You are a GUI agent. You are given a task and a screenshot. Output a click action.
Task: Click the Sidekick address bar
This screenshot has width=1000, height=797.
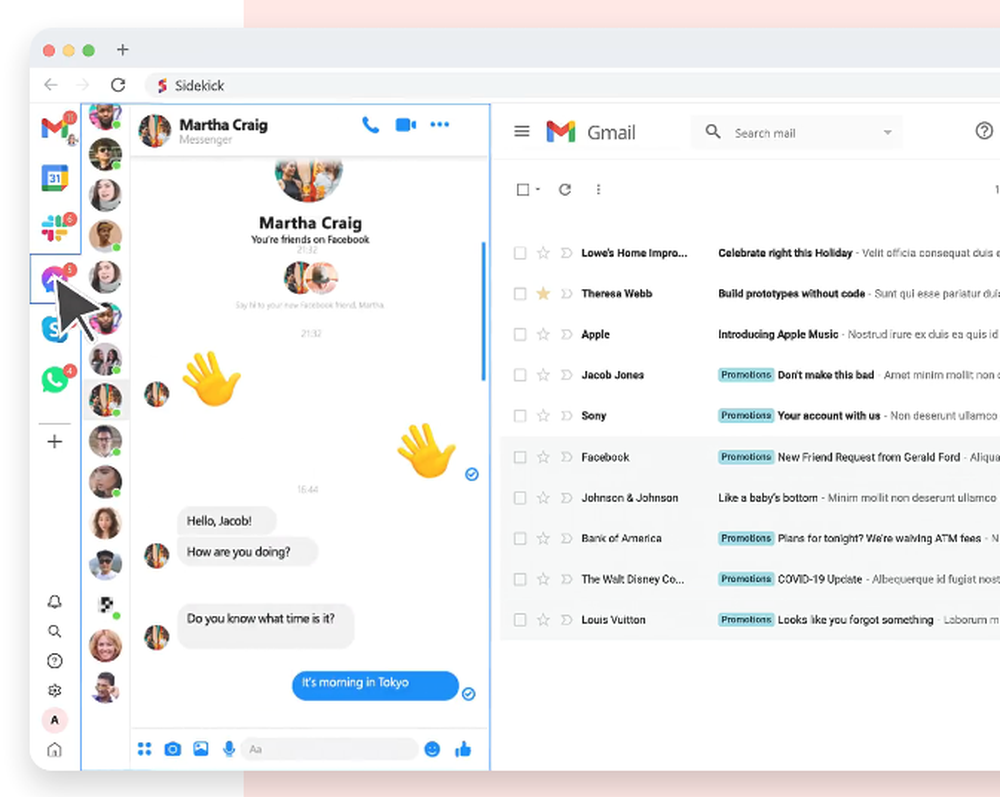point(572,85)
